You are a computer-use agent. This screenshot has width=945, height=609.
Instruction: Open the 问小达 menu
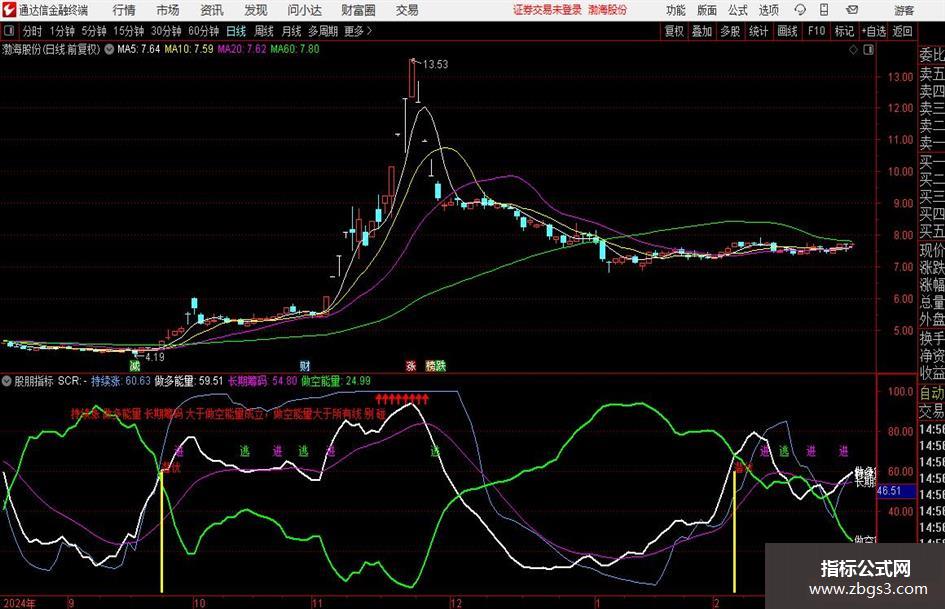point(304,10)
